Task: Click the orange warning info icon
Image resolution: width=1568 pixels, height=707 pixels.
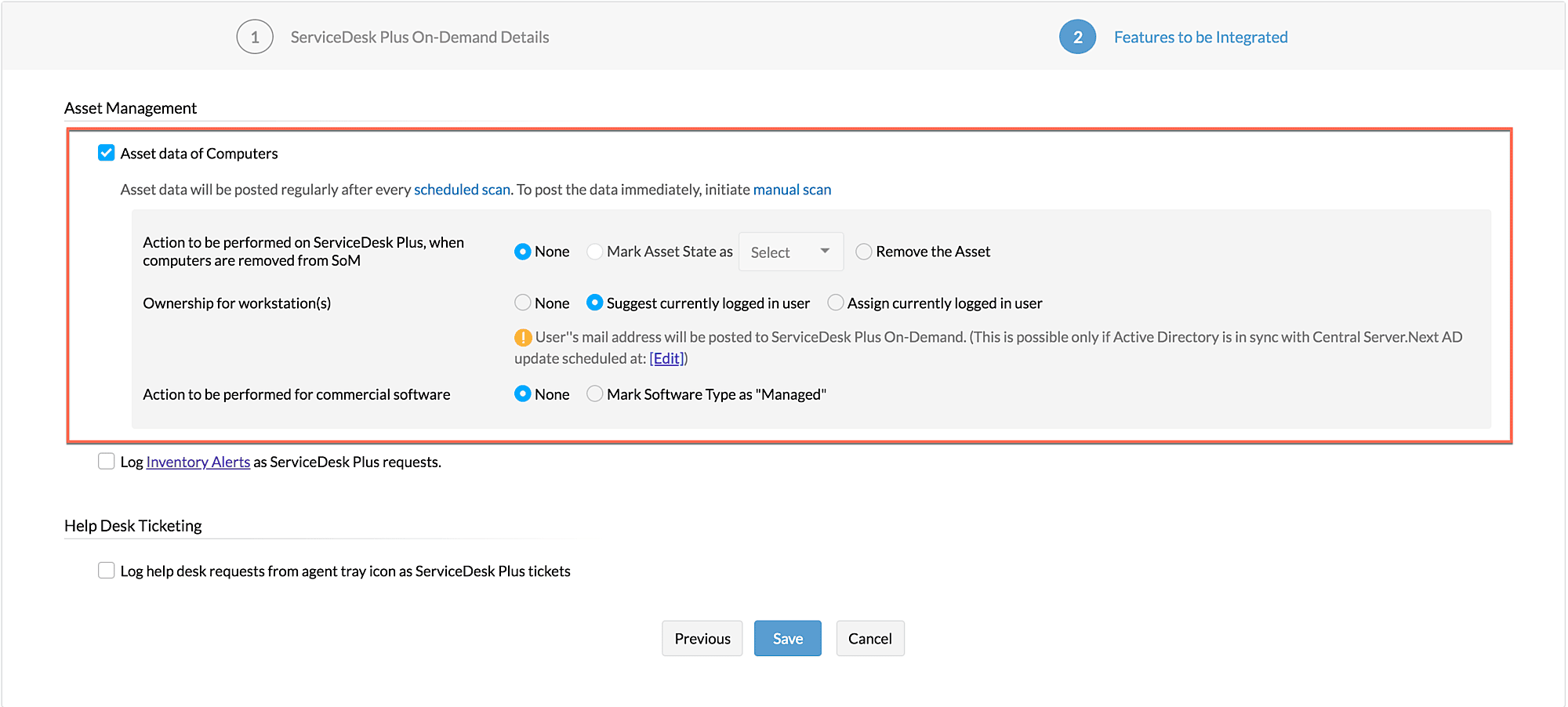Action: pyautogui.click(x=523, y=338)
